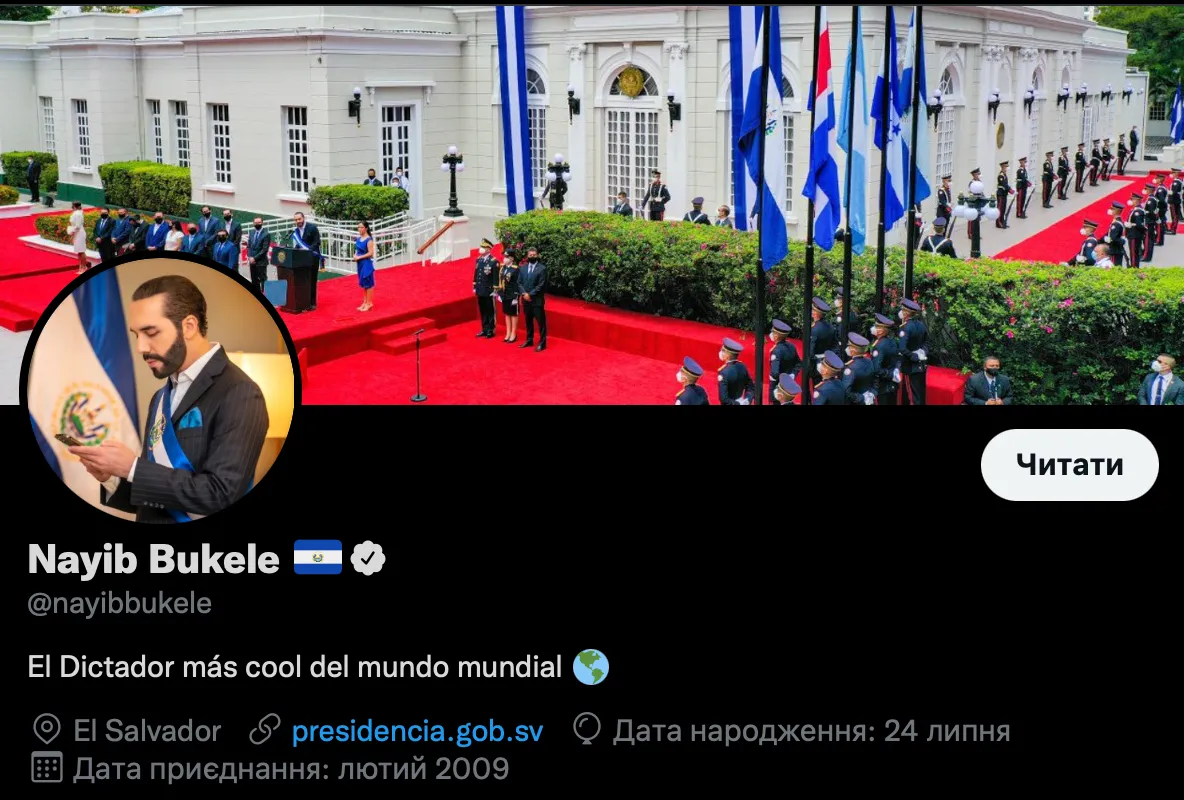This screenshot has width=1184, height=800.
Task: Follow the account with the Читати button
Action: click(1069, 465)
